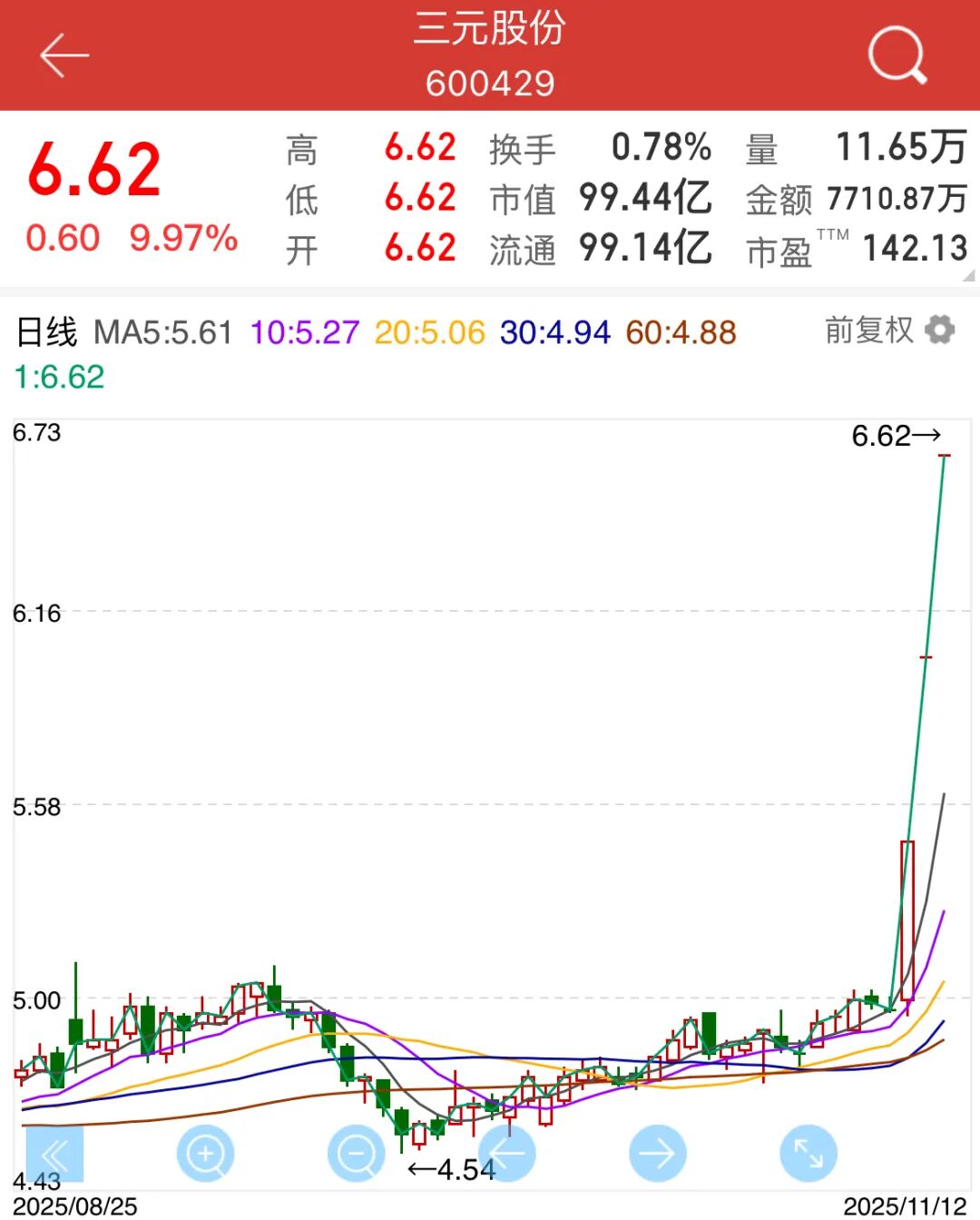Image resolution: width=980 pixels, height=1220 pixels.
Task: Tap the 三元股份 stock title
Action: pyautogui.click(x=490, y=29)
